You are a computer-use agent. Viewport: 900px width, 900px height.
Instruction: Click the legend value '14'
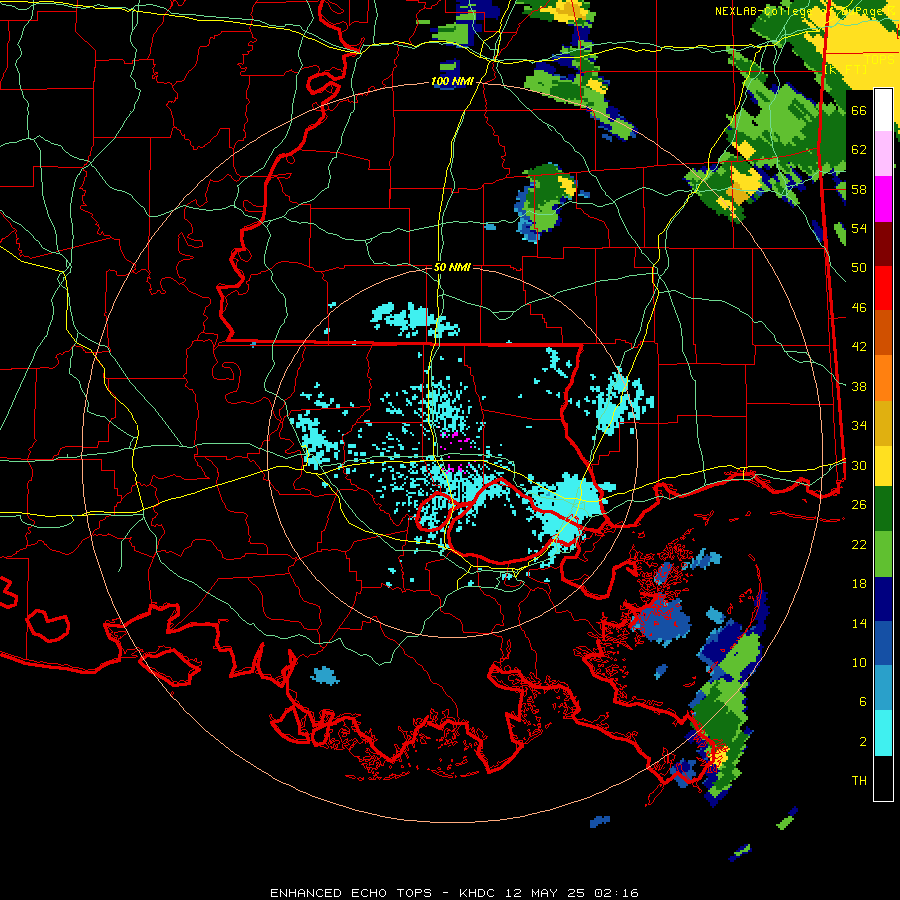click(859, 623)
